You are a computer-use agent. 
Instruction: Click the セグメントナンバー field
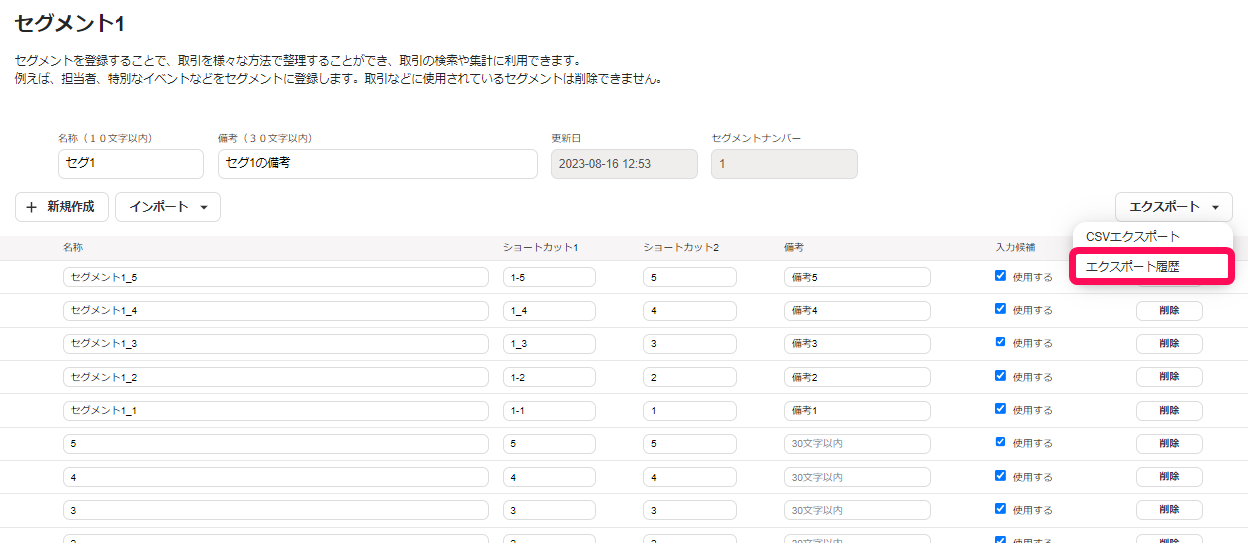(784, 164)
